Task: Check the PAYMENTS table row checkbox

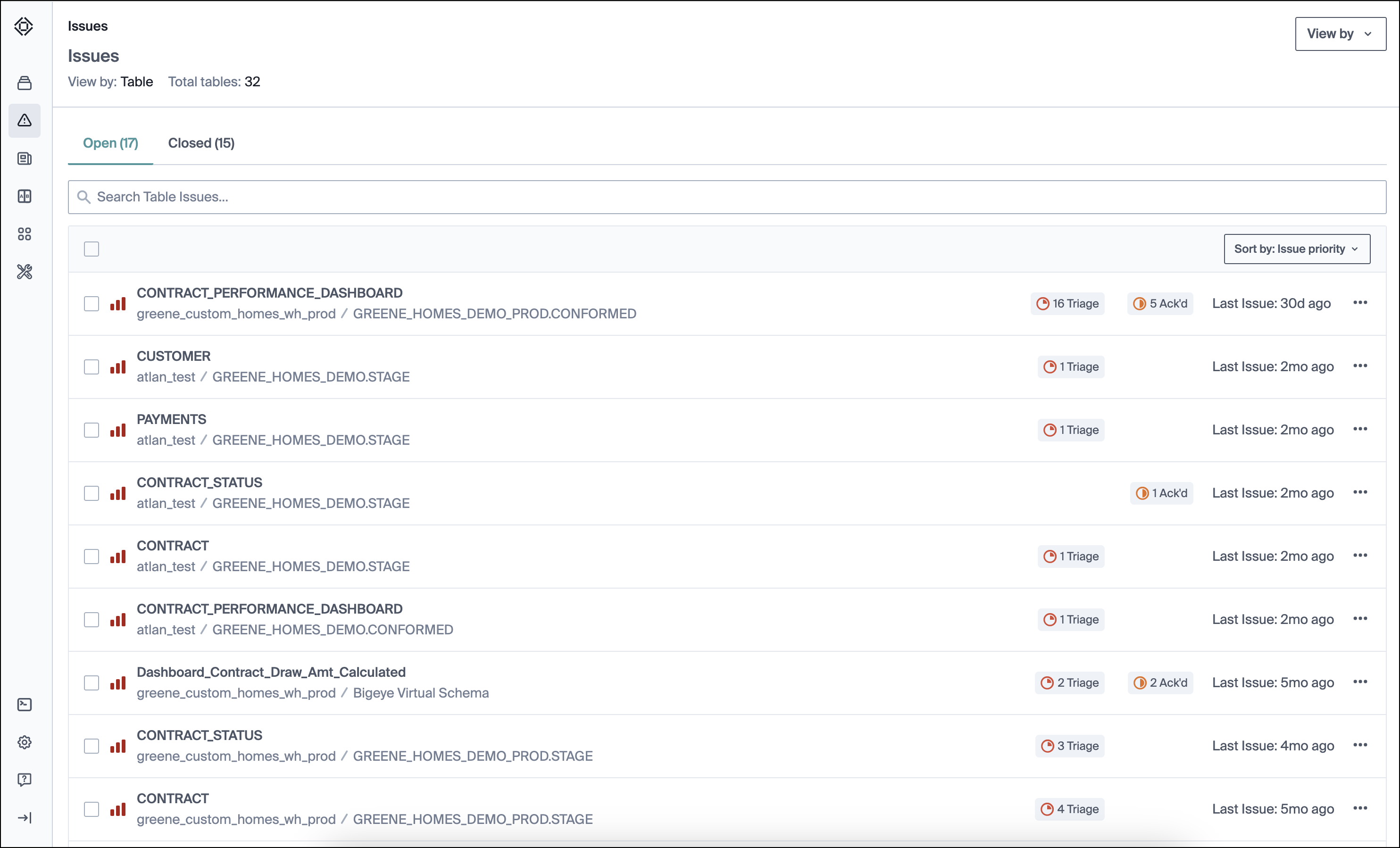Action: [x=92, y=430]
